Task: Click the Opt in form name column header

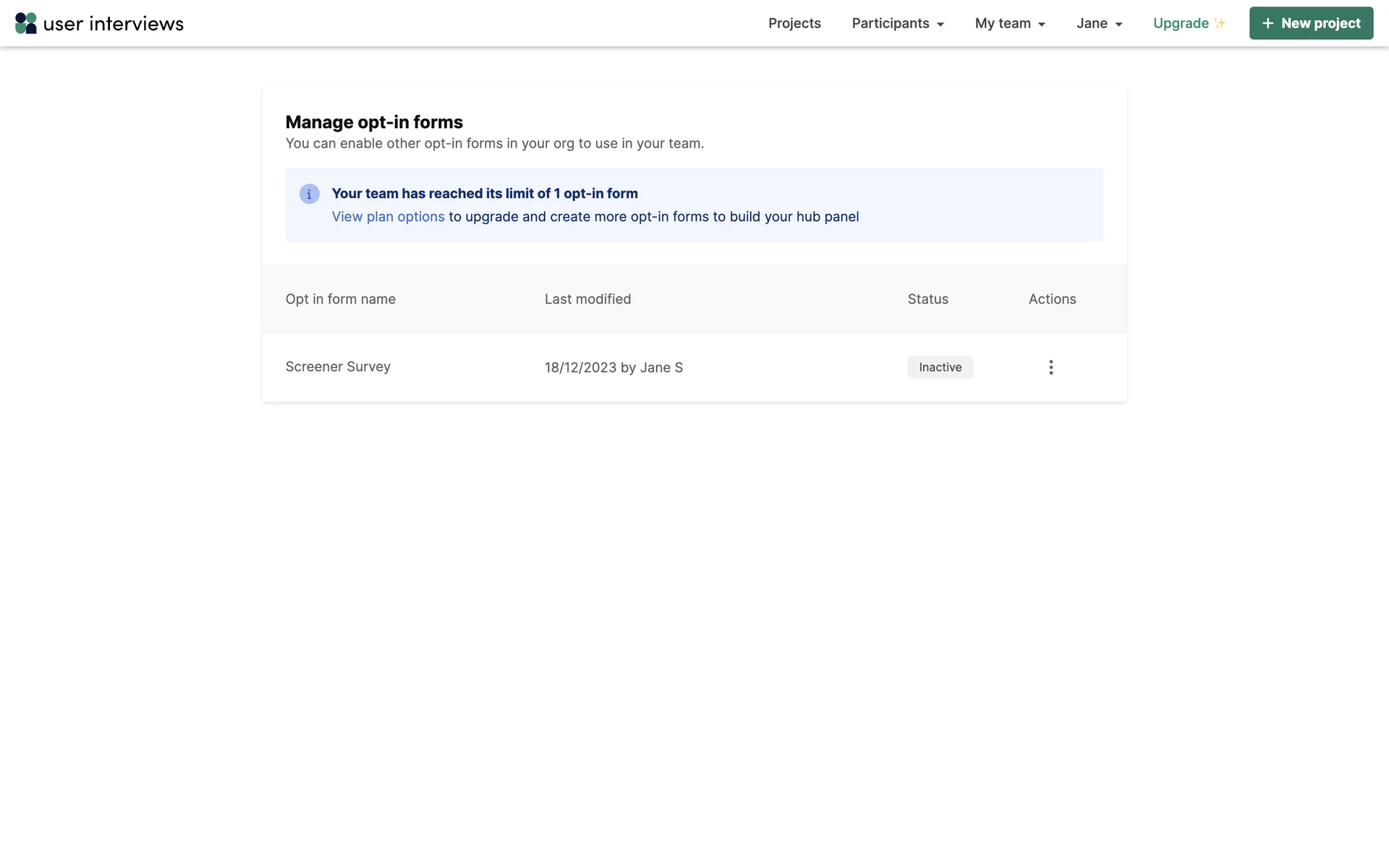Action: click(340, 299)
